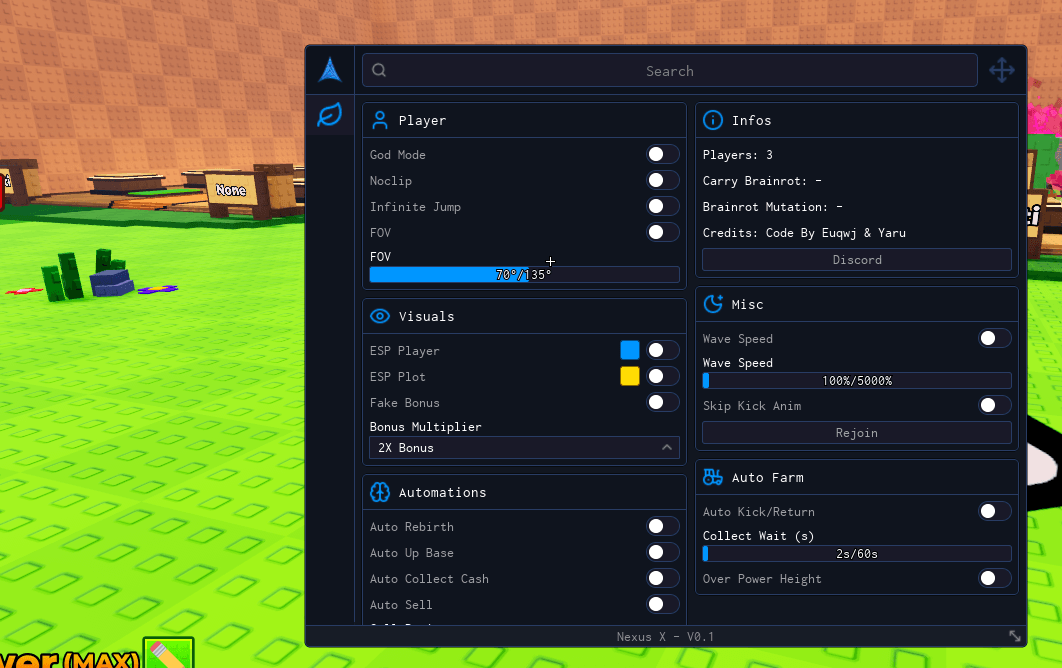
Task: Enable Skip Kick Anim switch
Action: [x=994, y=405]
